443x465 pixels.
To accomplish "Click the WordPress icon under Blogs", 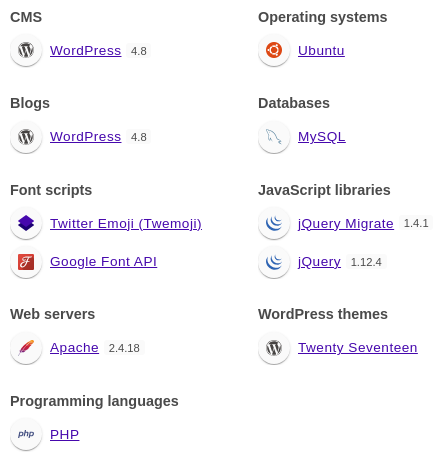I will 26,137.
